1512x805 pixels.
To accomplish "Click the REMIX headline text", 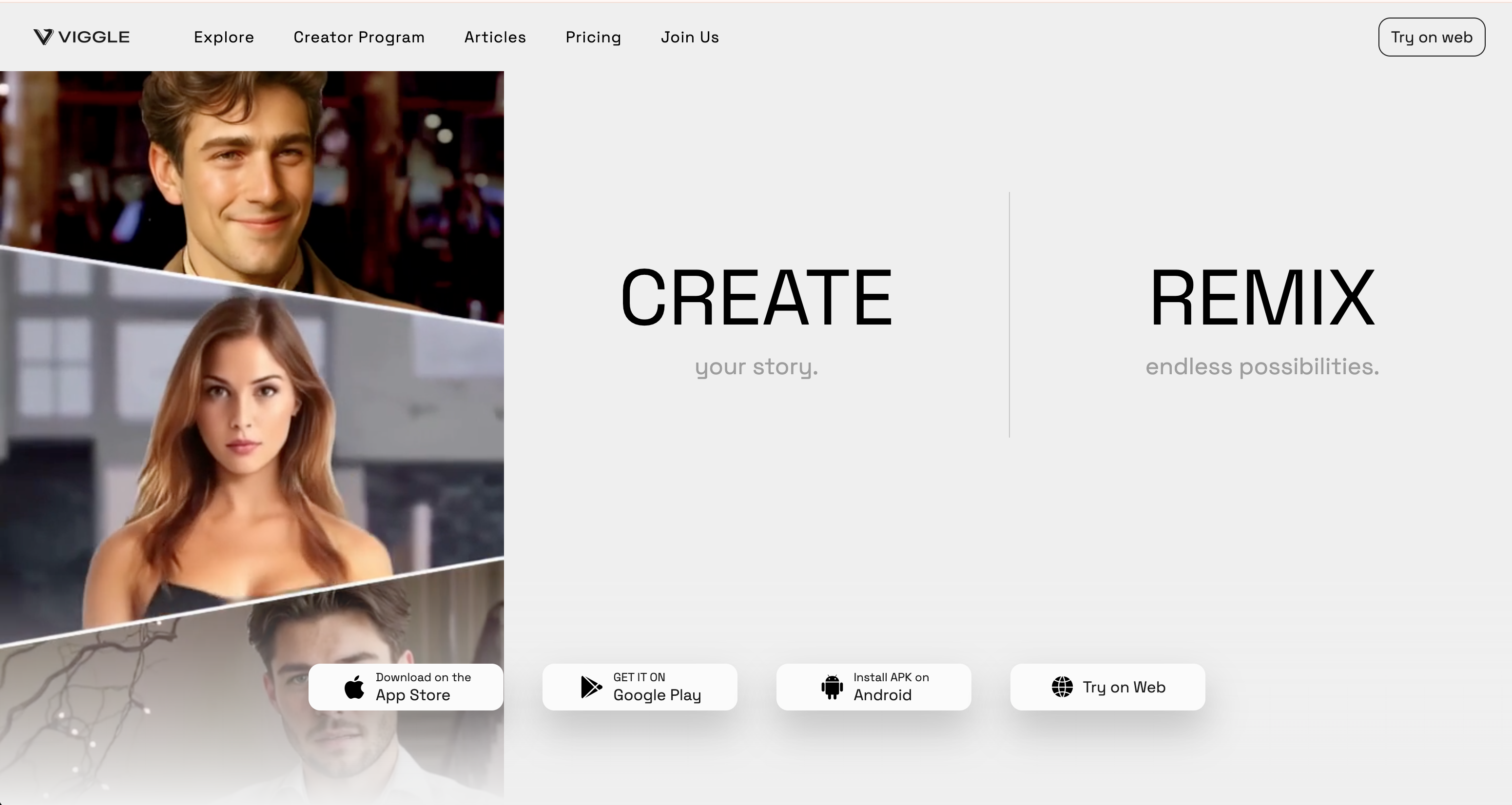I will coord(1262,297).
